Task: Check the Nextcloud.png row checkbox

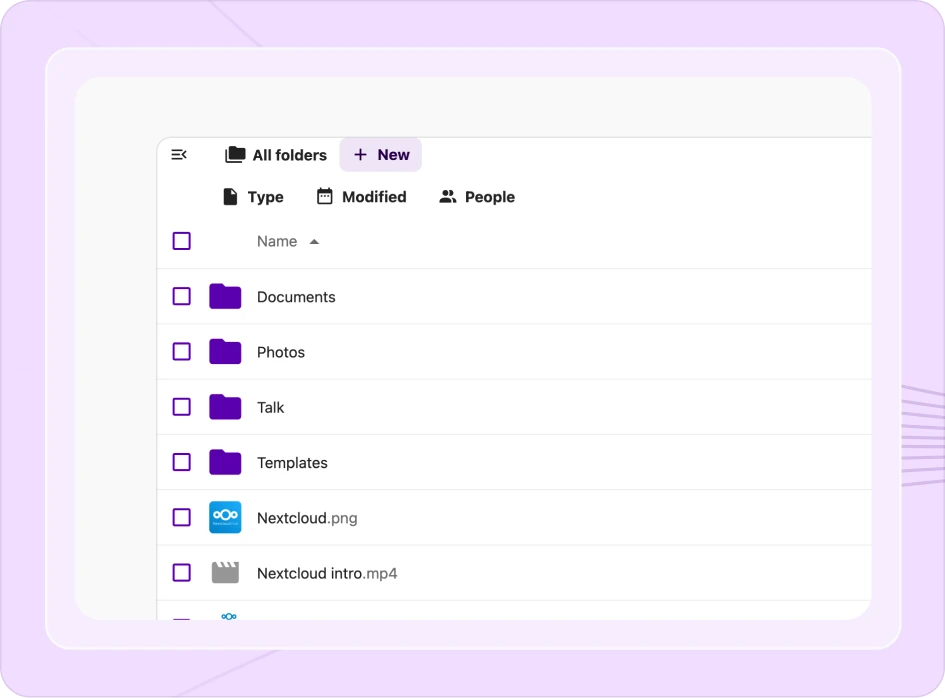Action: 181,517
